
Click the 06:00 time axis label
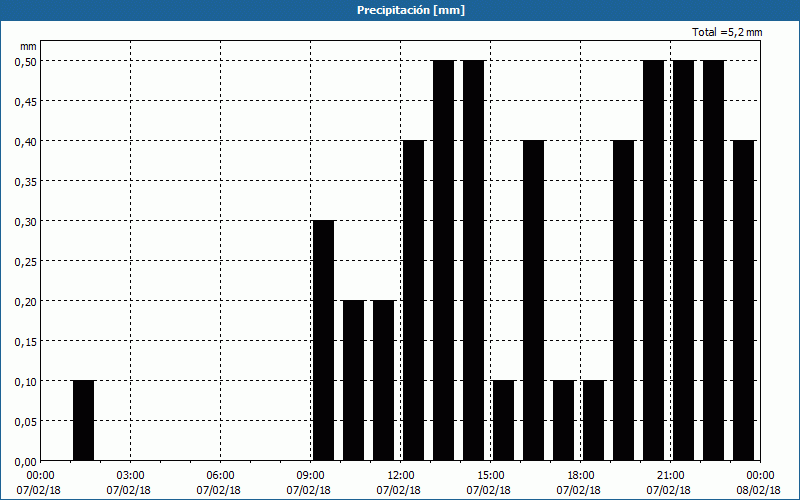[x=220, y=476]
